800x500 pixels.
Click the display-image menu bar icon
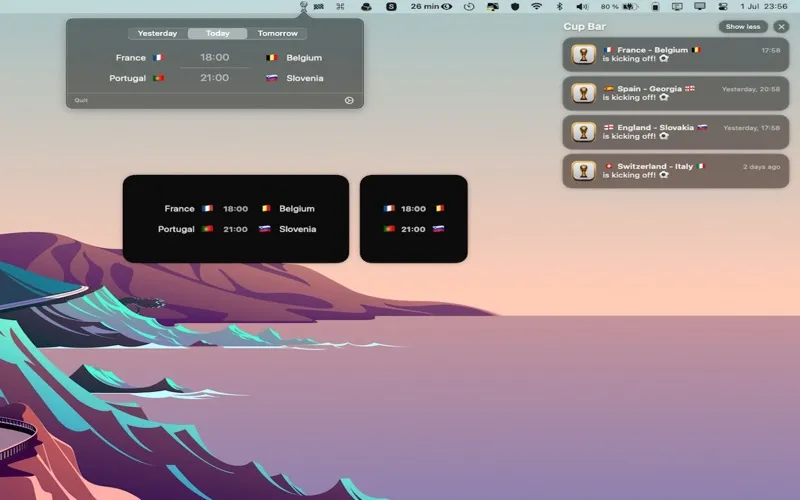(x=492, y=7)
